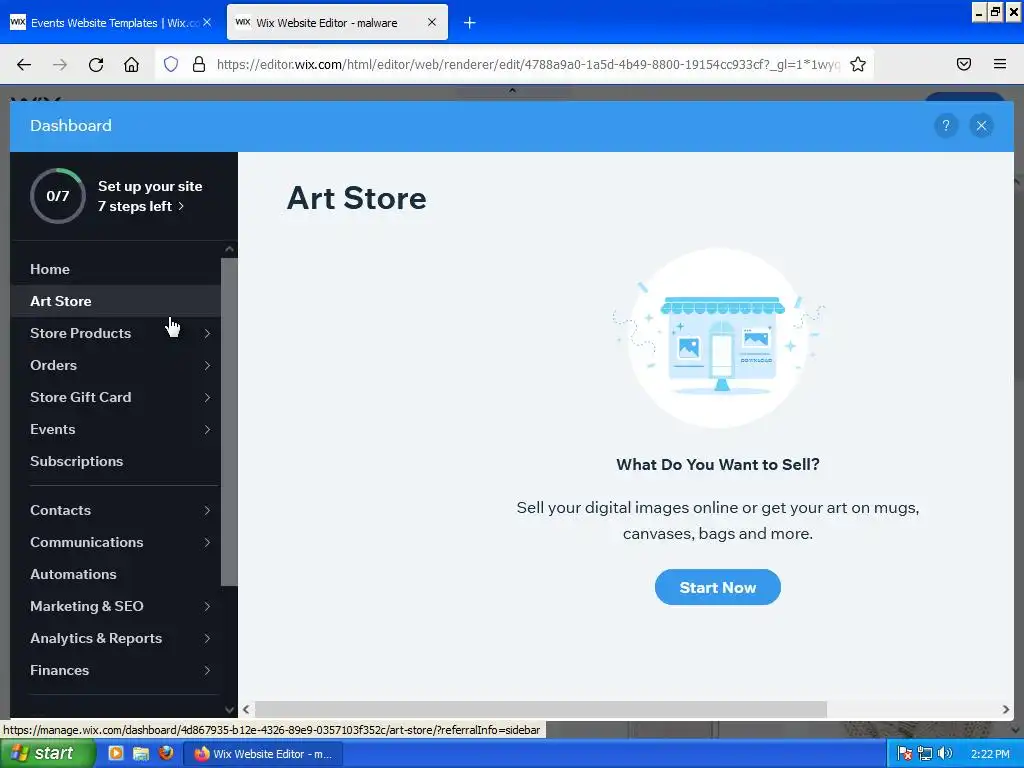1024x768 pixels.
Task: Expand the Events submenu chevron
Action: (207, 429)
